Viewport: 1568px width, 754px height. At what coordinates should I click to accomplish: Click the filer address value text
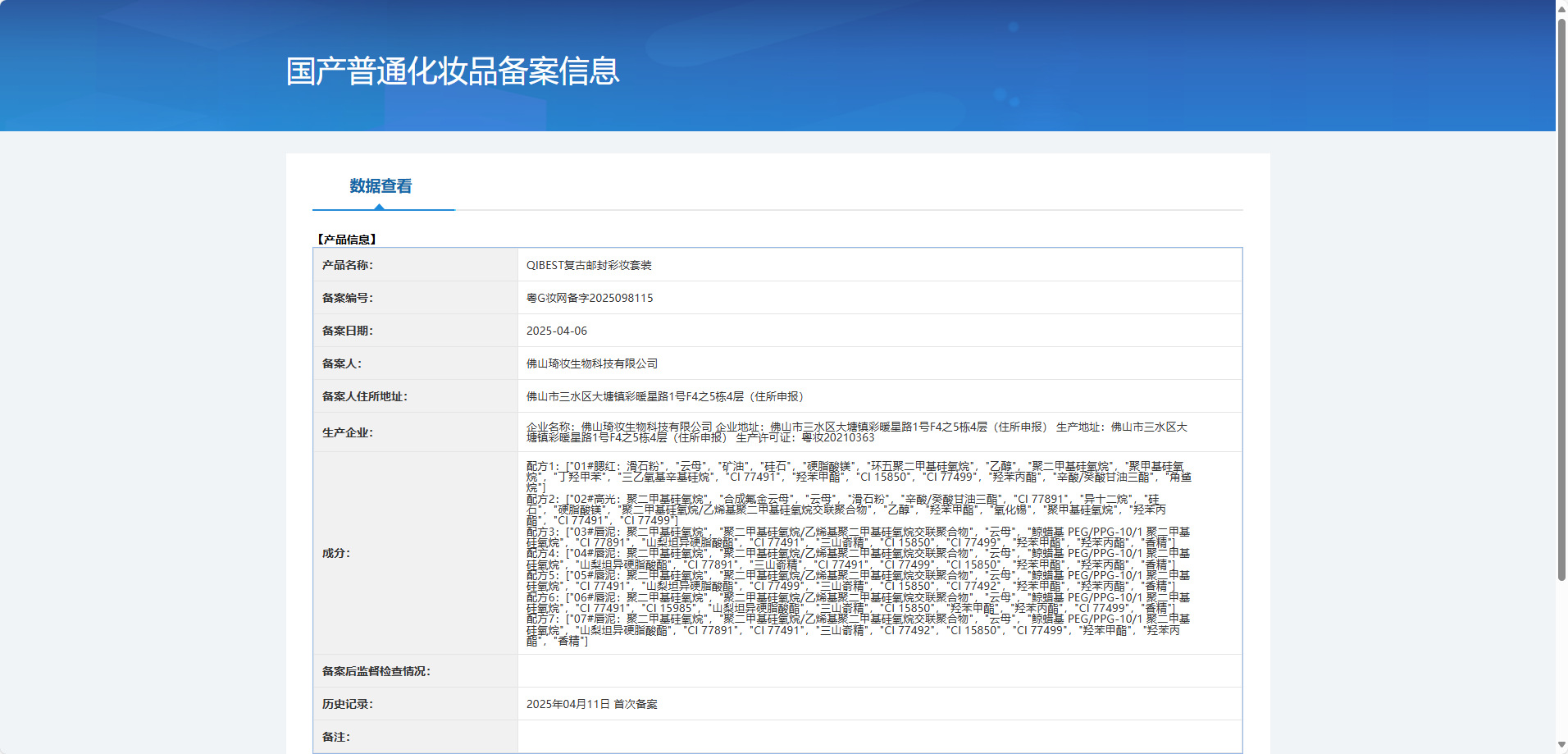665,396
